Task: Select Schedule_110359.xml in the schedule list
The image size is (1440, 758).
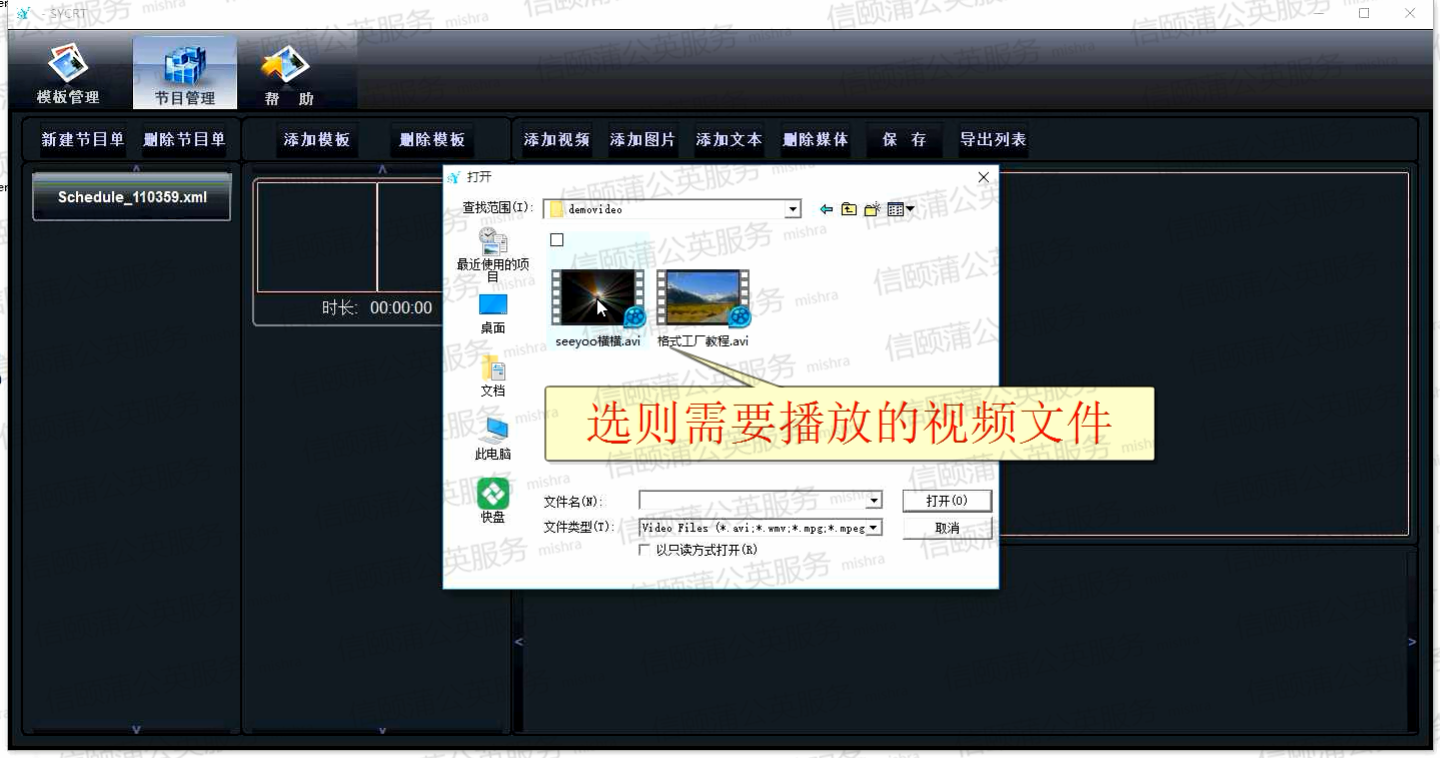Action: point(132,197)
